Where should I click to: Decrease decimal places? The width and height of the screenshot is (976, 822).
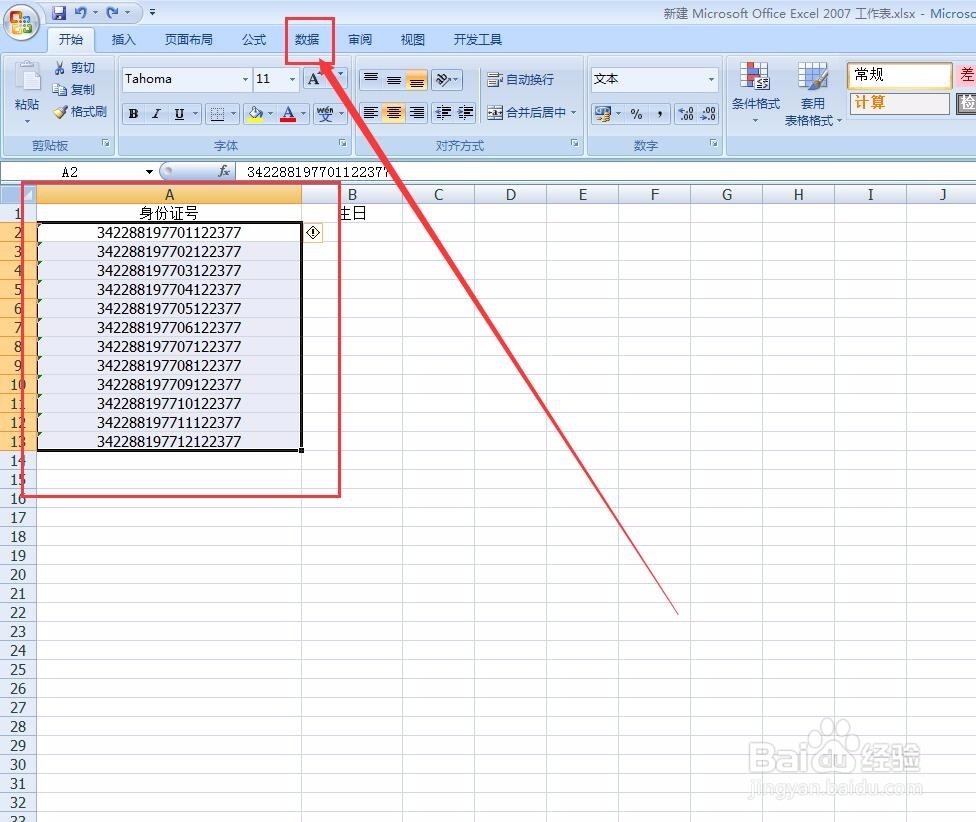(x=708, y=114)
